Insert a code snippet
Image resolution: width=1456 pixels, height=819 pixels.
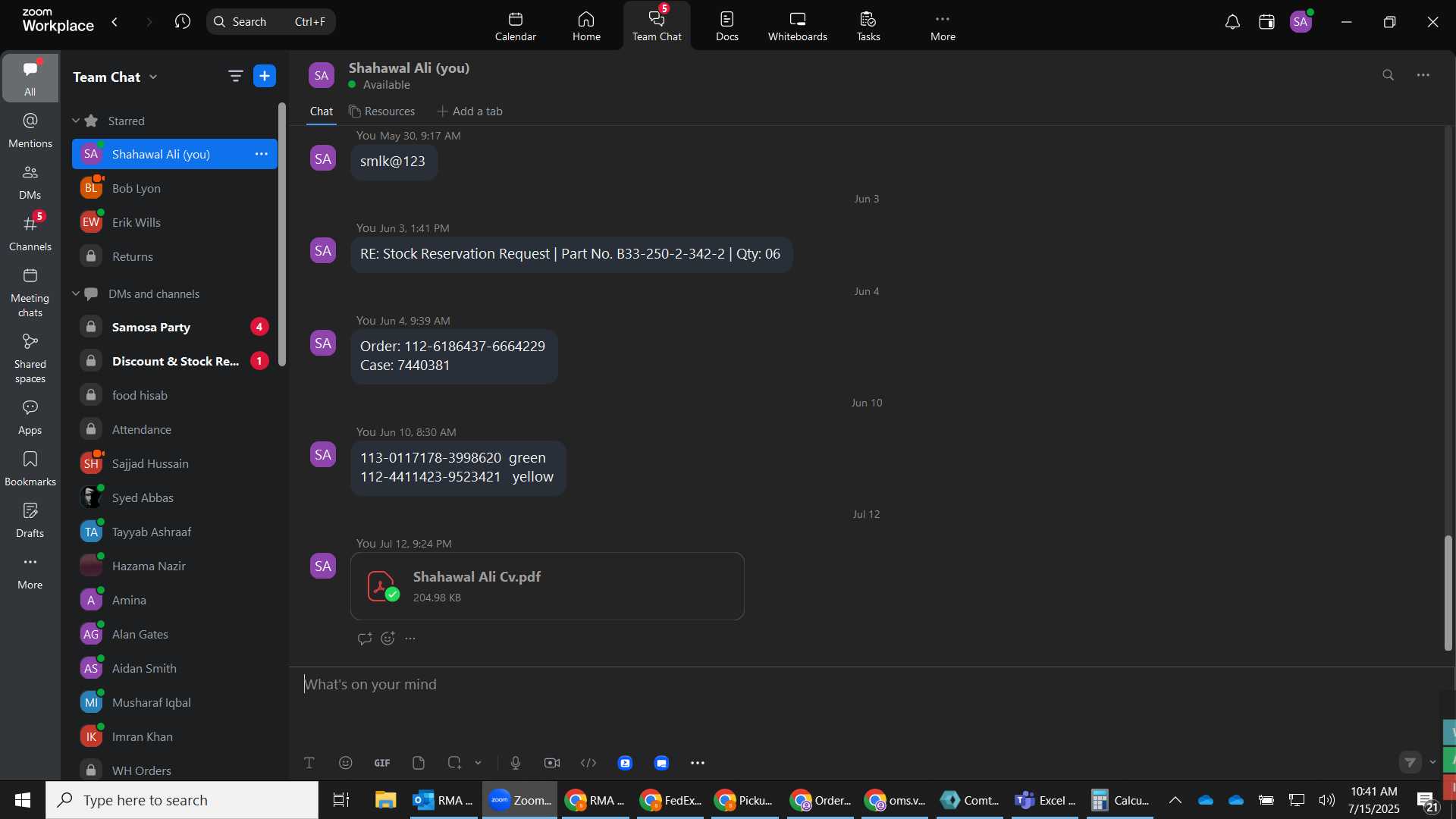click(588, 763)
